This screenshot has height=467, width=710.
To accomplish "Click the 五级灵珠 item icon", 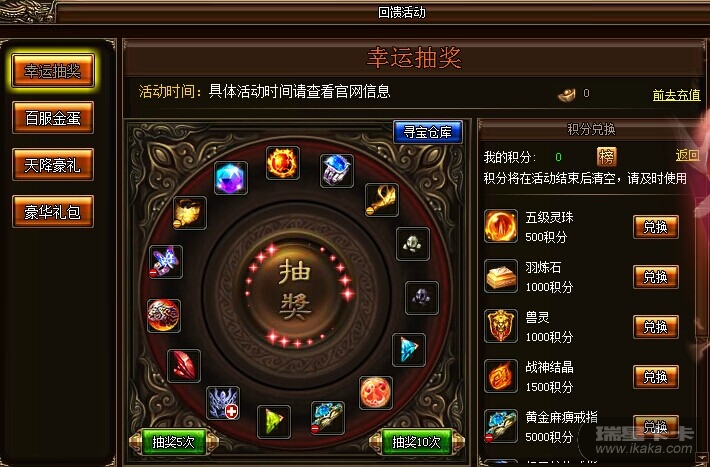I will [501, 226].
